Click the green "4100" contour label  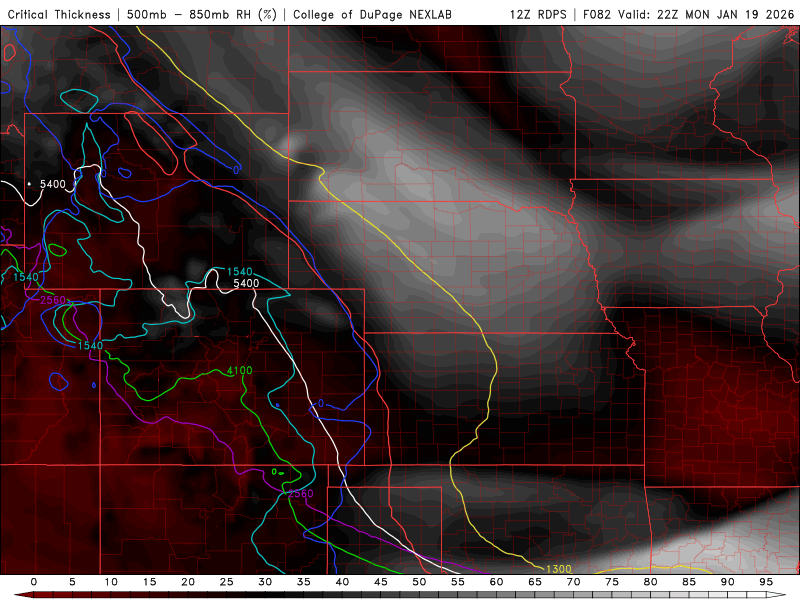point(239,370)
